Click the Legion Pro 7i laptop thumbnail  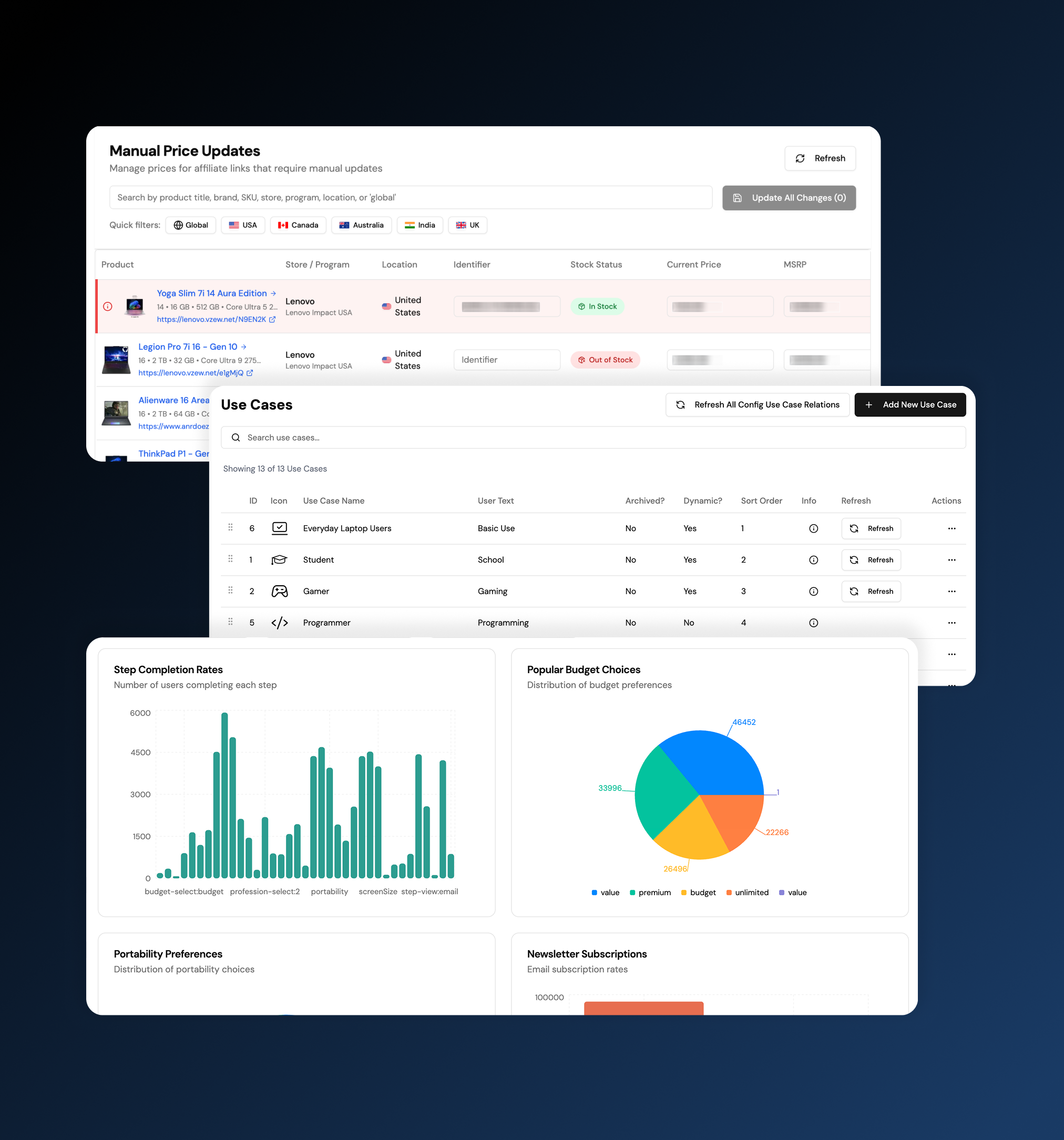tap(116, 360)
